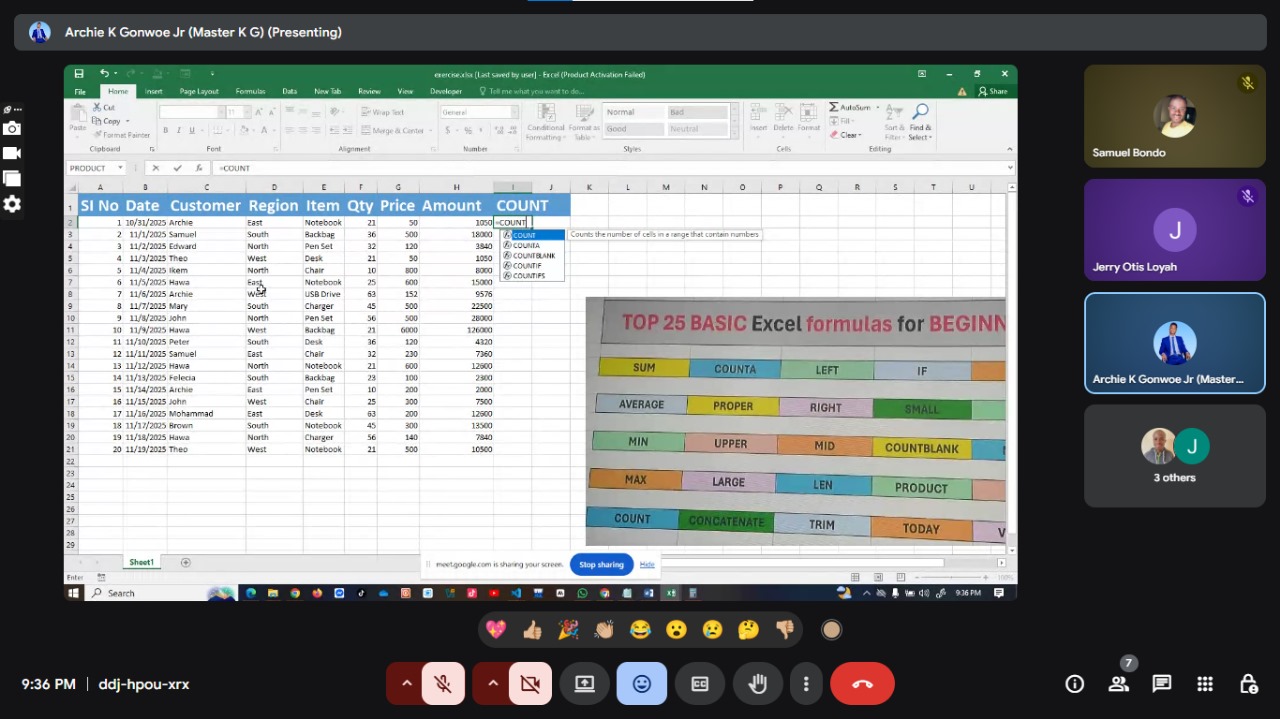Image resolution: width=1280 pixels, height=719 pixels.
Task: Show the people participants list
Action: pyautogui.click(x=1118, y=684)
